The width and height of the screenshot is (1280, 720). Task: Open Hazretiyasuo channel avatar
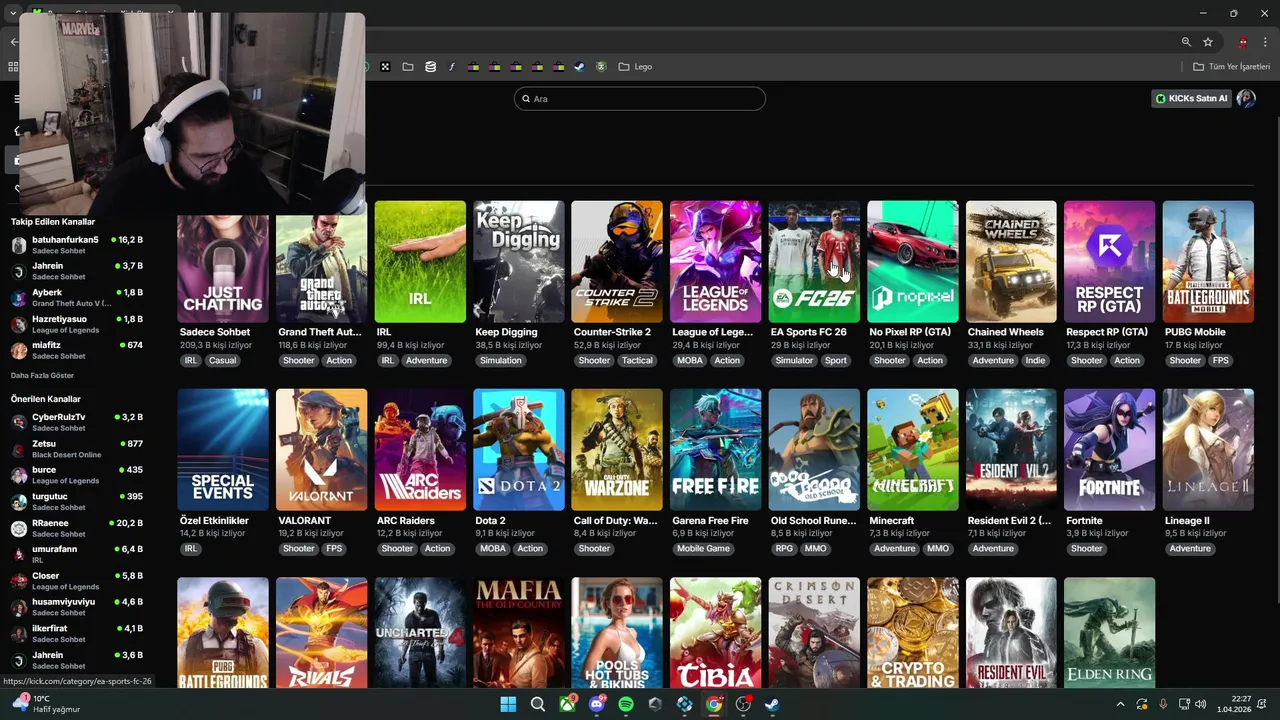(19, 324)
